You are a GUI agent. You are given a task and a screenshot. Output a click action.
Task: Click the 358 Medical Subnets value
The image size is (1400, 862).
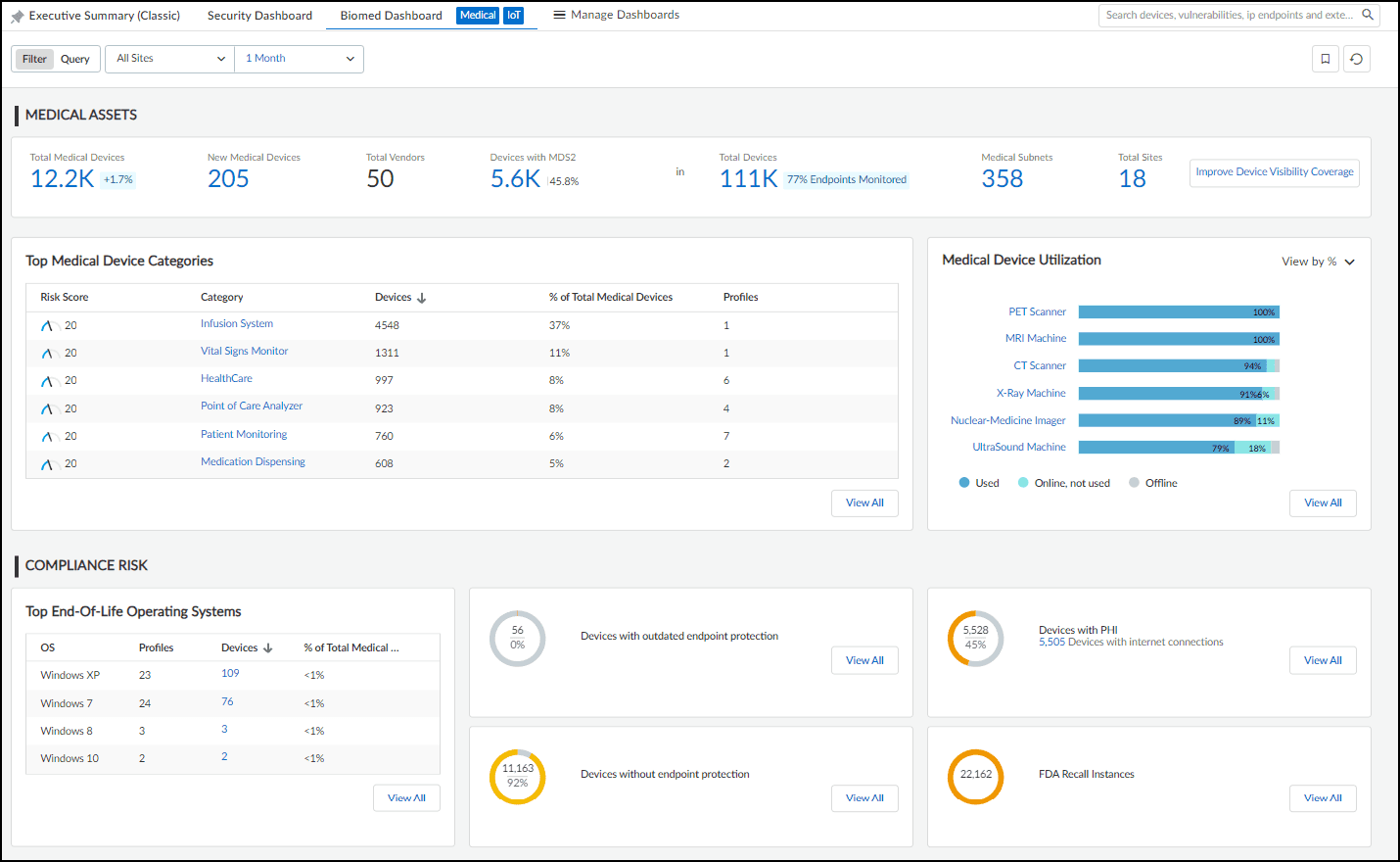(x=1003, y=179)
